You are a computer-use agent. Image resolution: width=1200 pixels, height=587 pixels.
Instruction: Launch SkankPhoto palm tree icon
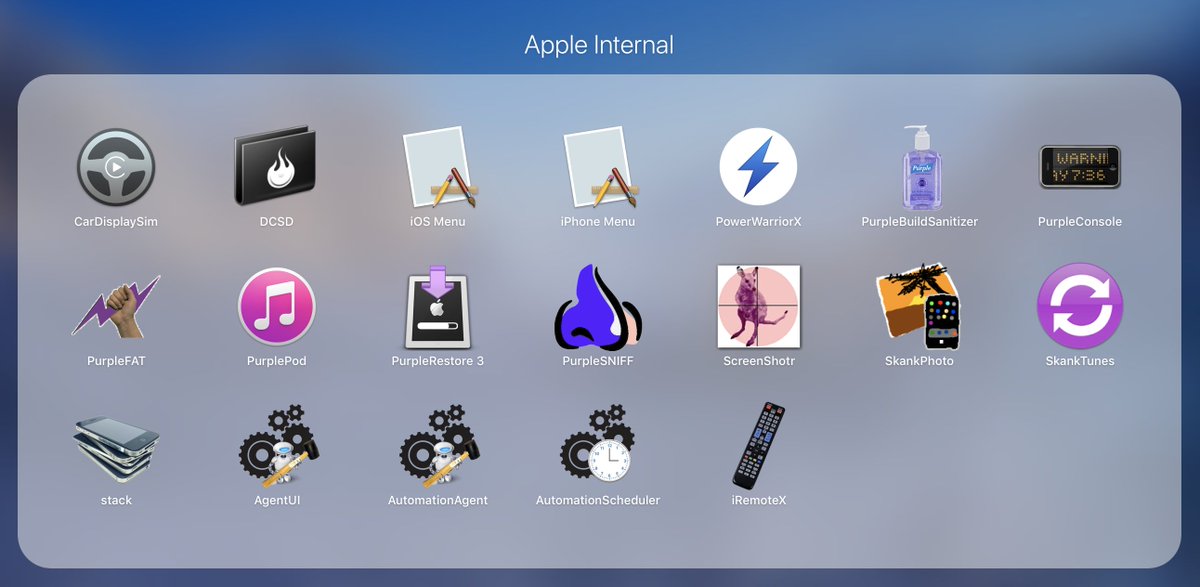tap(919, 306)
